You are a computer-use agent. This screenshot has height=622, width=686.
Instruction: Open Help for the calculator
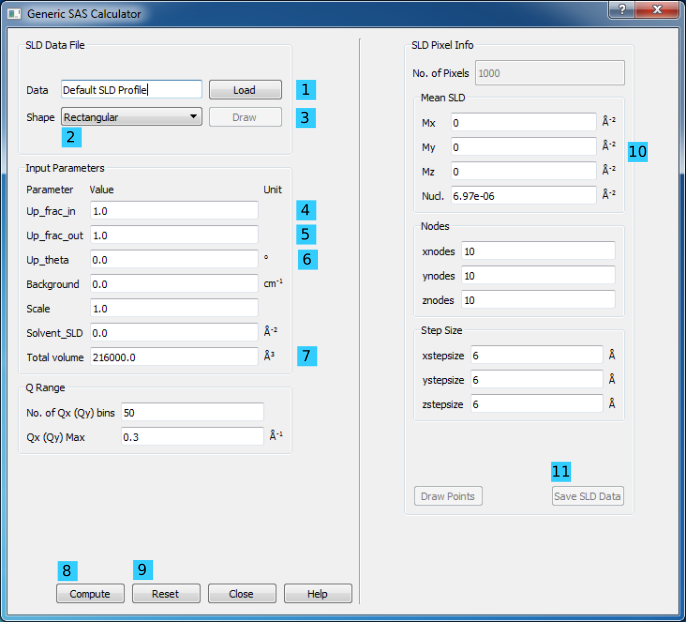[x=317, y=593]
